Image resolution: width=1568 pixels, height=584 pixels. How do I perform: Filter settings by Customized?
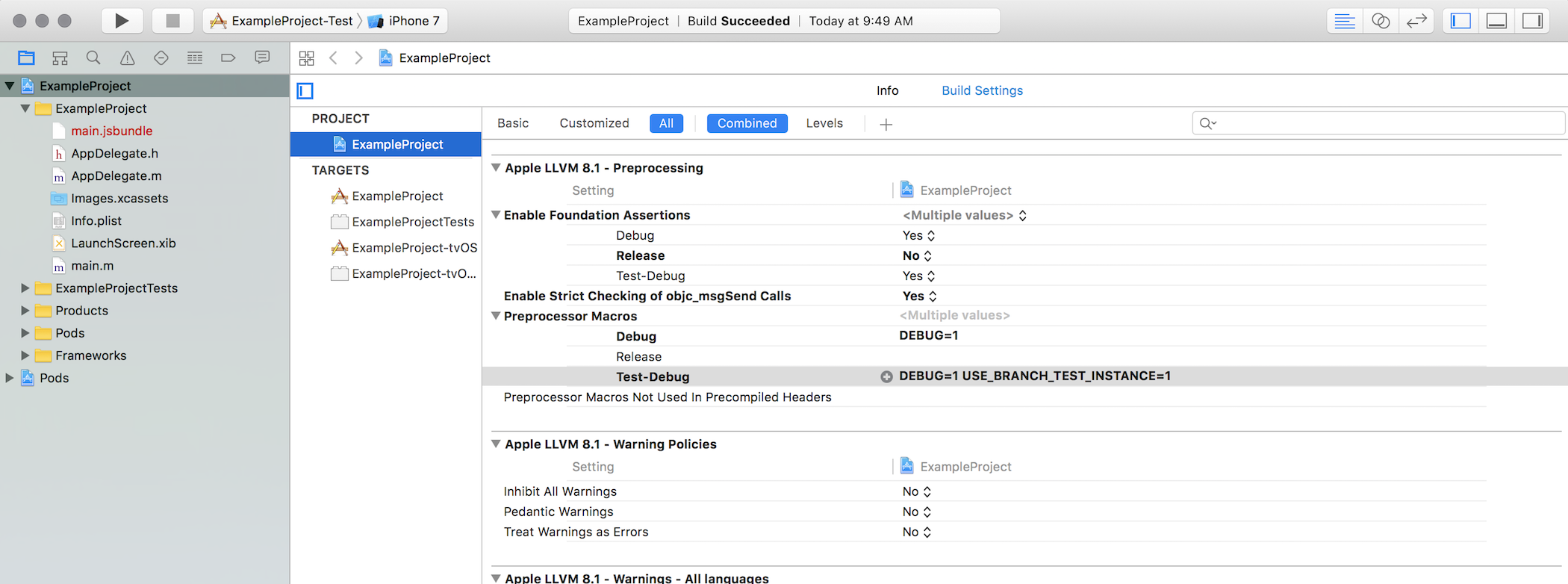[x=594, y=123]
